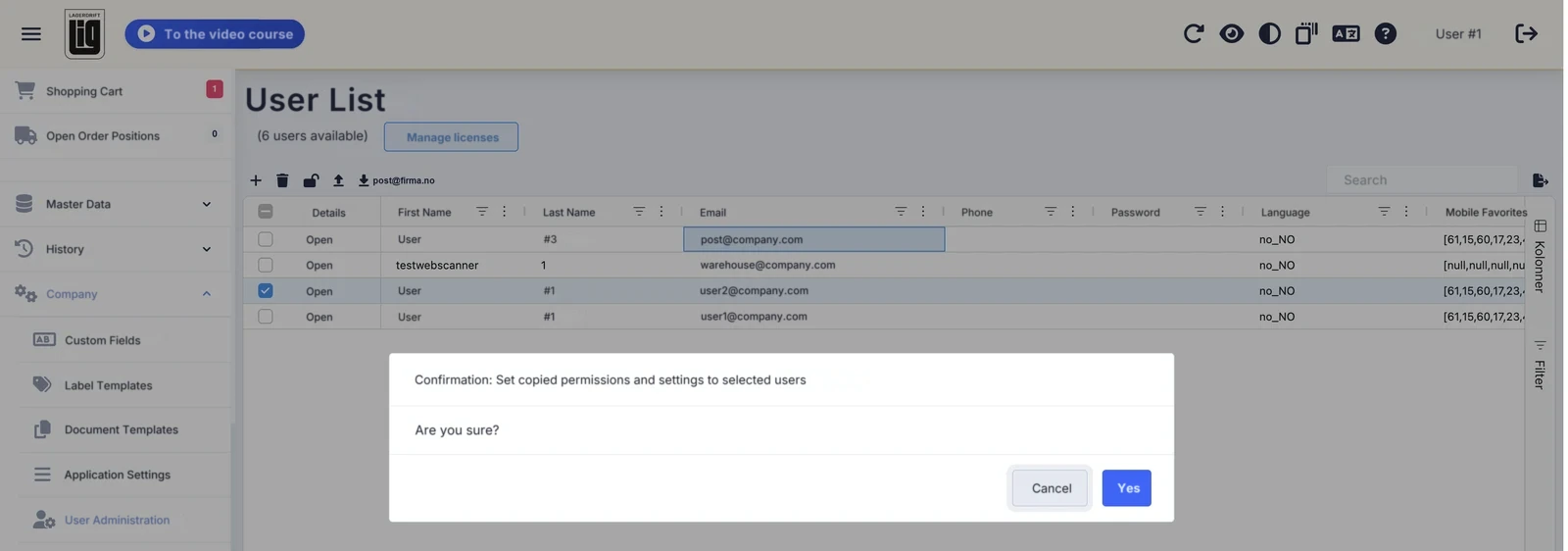Screen dimensions: 1568x551
Task: Click Manage licenses button
Action: pyautogui.click(x=452, y=137)
